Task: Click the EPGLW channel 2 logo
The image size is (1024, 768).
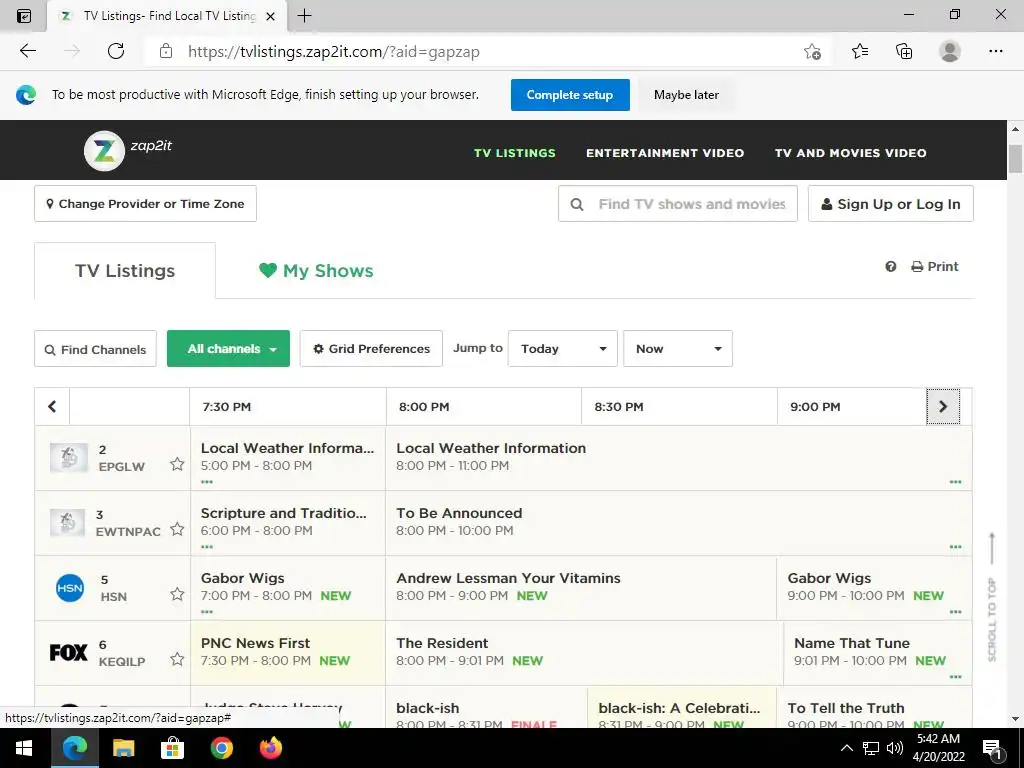Action: click(69, 458)
